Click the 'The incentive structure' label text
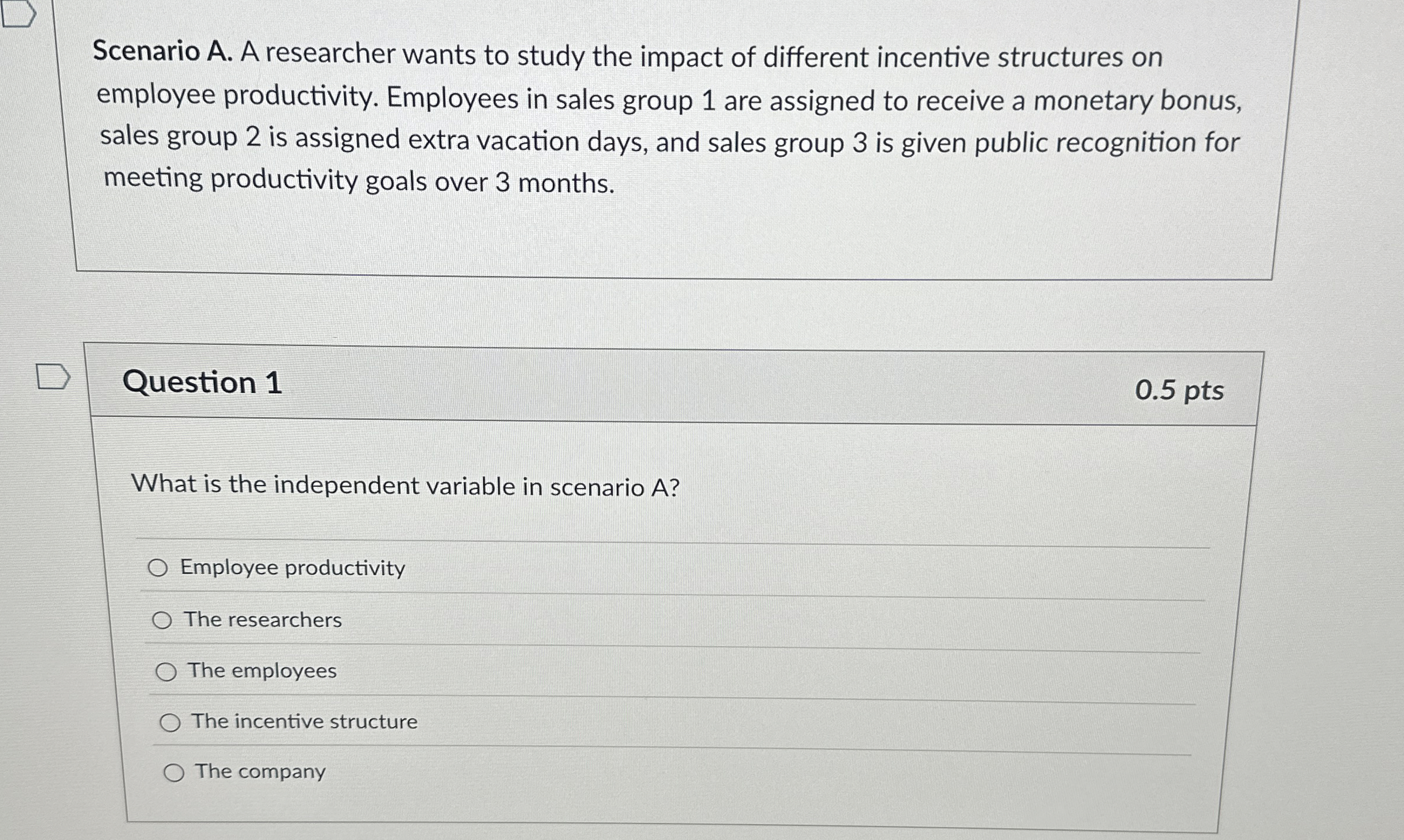The width and height of the screenshot is (1404, 840). pos(304,721)
